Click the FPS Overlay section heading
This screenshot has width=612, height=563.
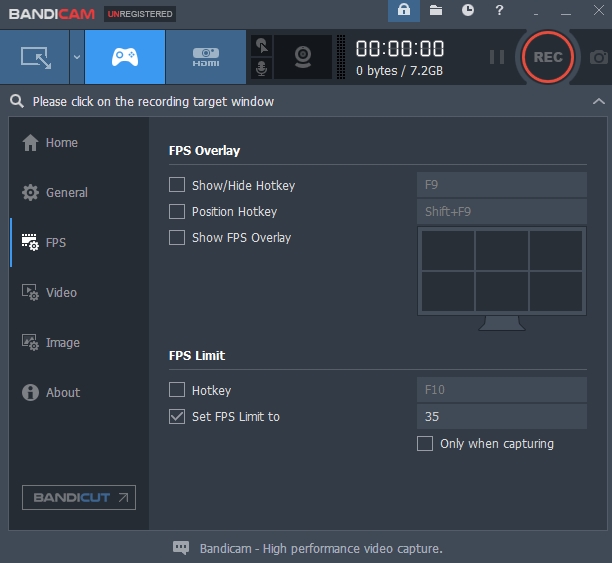click(204, 151)
